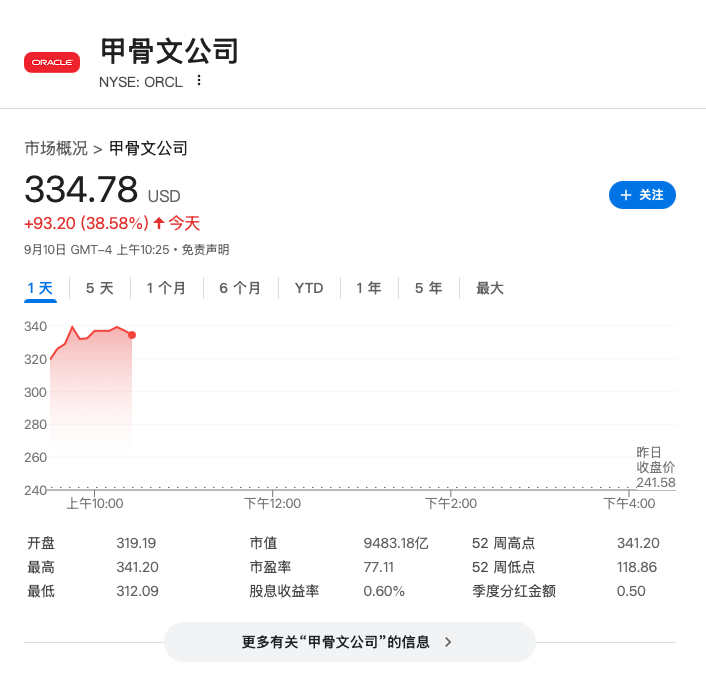Image resolution: width=706 pixels, height=700 pixels.
Task: Switch to the 1 个月 range tab
Action: coord(166,288)
